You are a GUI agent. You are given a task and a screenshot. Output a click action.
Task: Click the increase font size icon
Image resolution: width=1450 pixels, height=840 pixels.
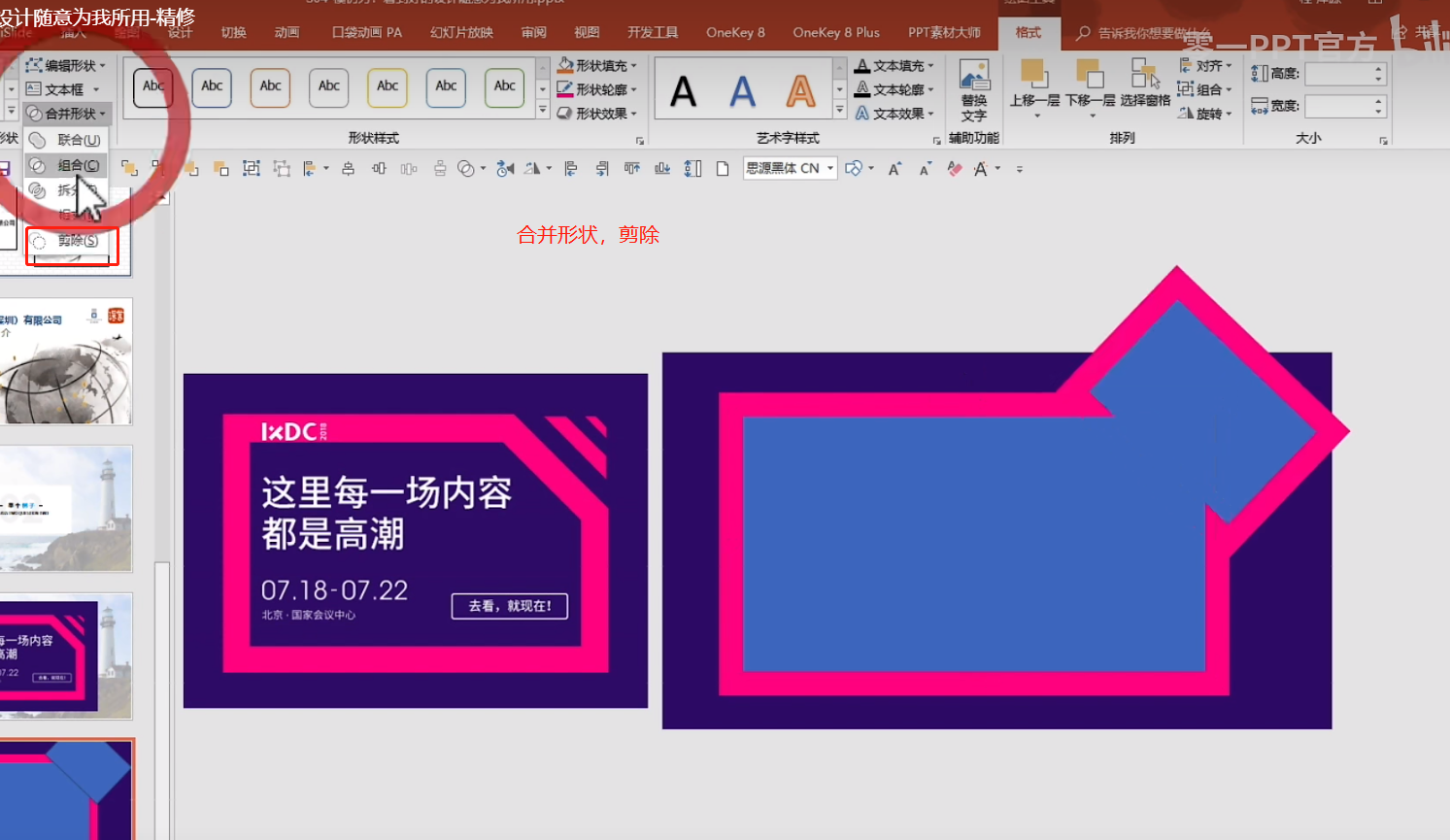pos(894,168)
